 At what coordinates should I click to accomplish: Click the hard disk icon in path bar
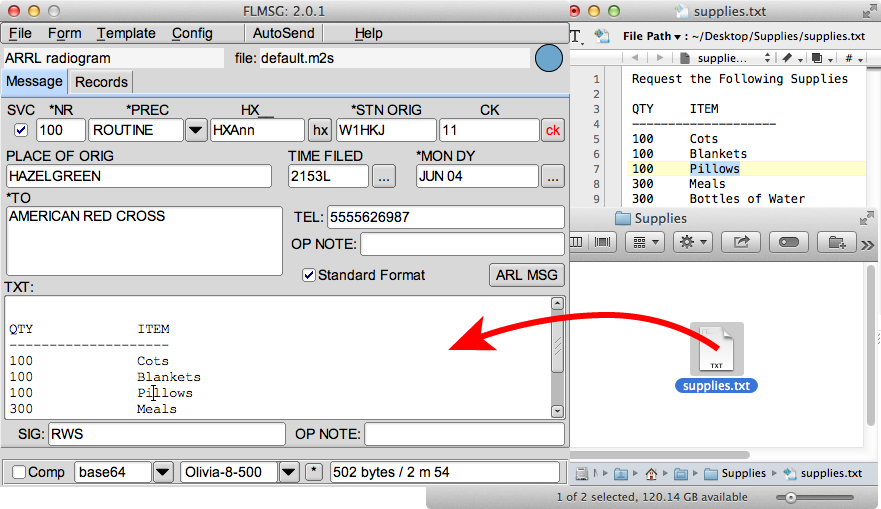click(x=582, y=474)
